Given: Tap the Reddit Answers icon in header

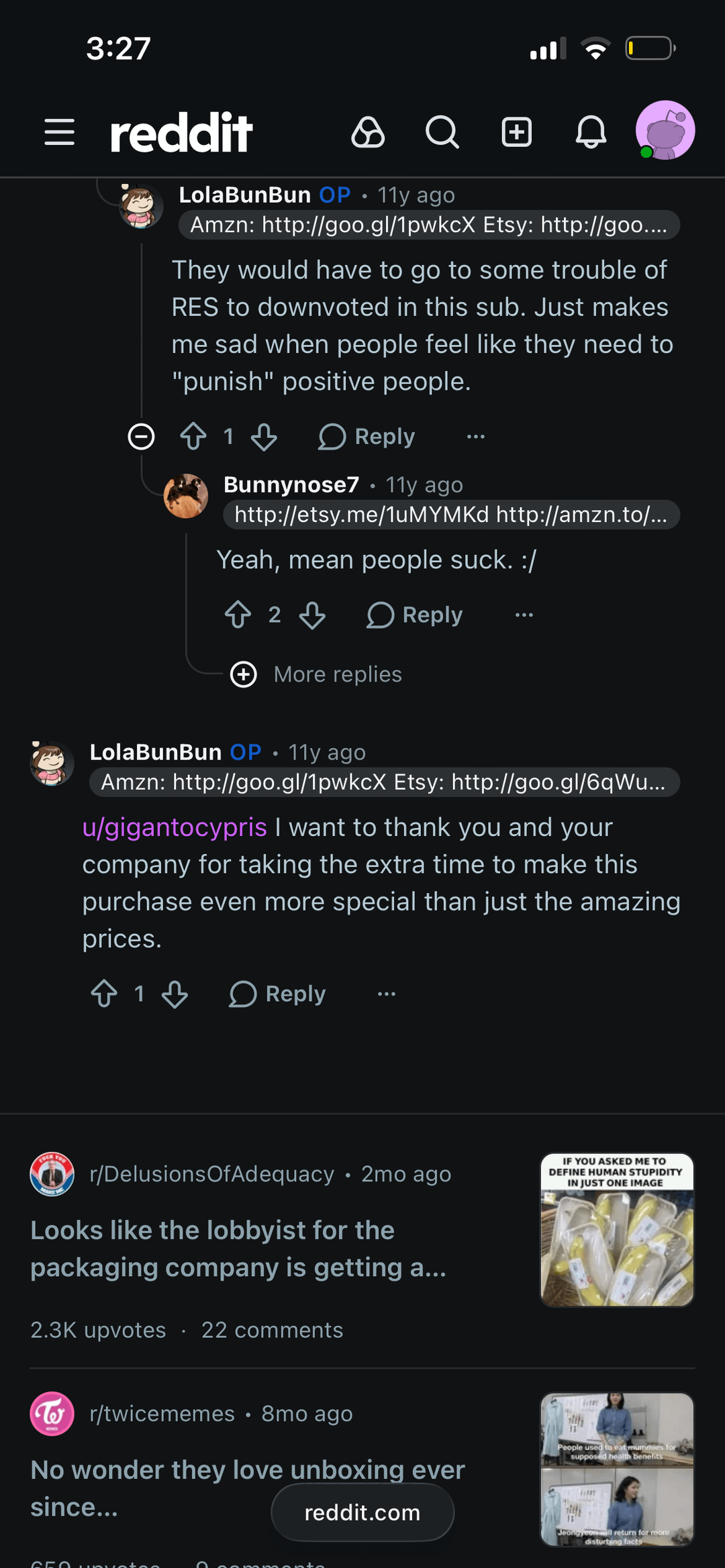Looking at the screenshot, I should (368, 132).
